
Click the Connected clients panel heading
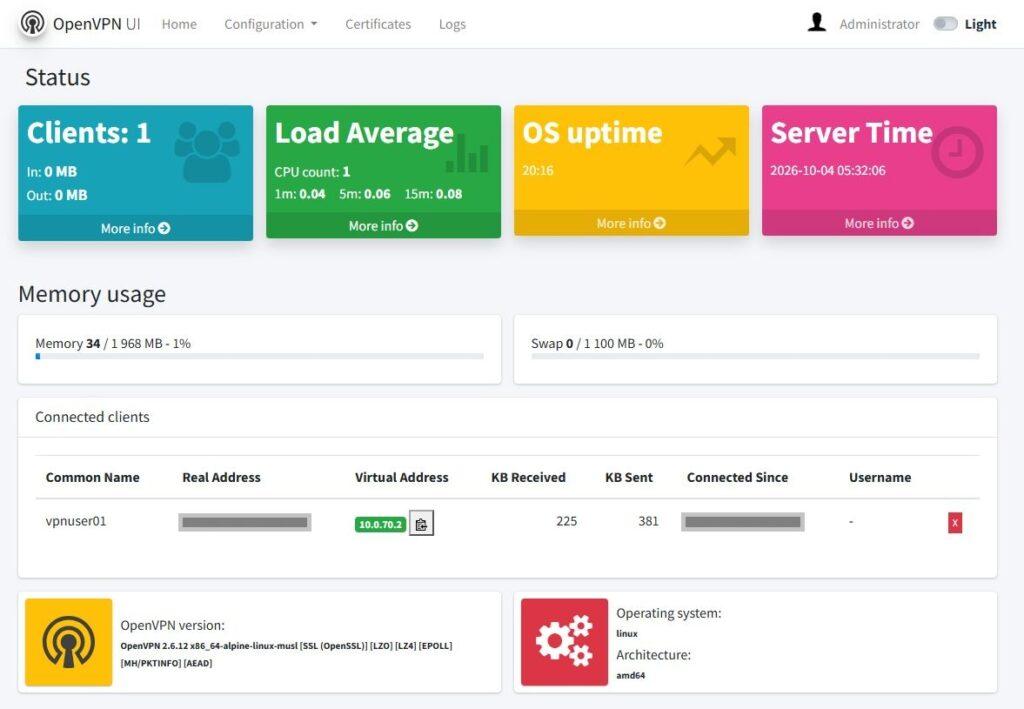coord(92,417)
